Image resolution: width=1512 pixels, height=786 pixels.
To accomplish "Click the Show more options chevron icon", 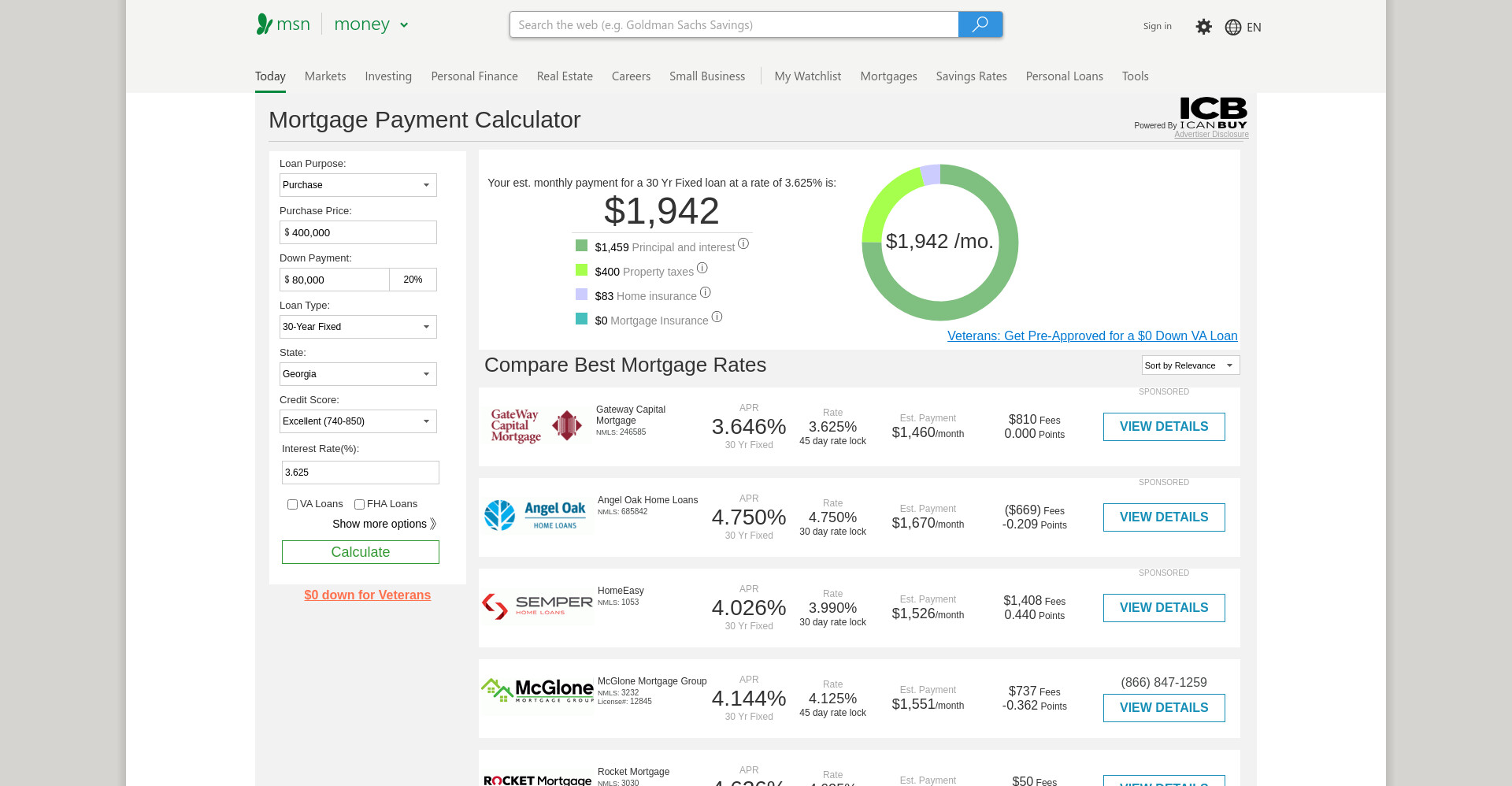I will click(433, 524).
